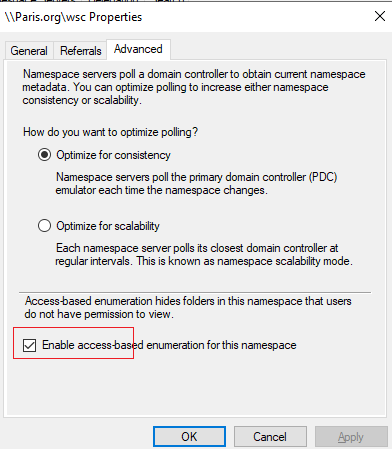Image resolution: width=392 pixels, height=449 pixels.
Task: Click the 'enumeration for this namespace' label text
Action: [x=221, y=345]
